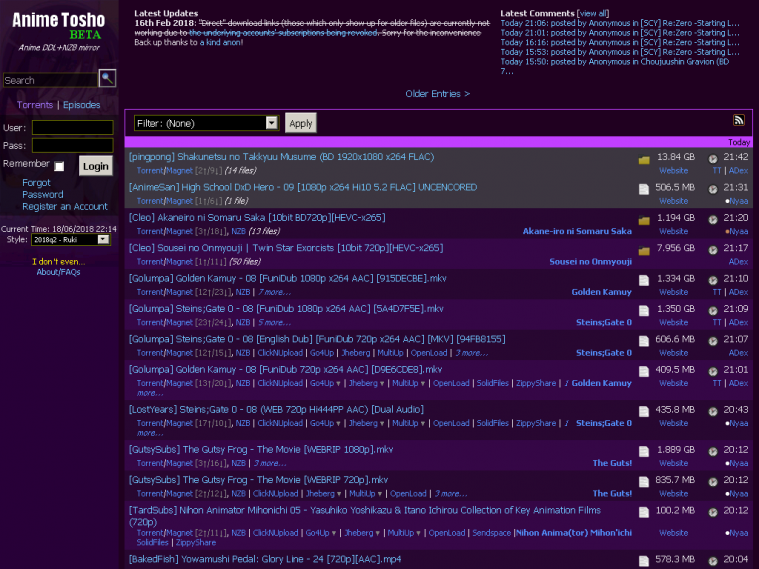This screenshot has width=759, height=569.
Task: Click file icon for Gutsy Frog 1080p
Action: point(644,452)
